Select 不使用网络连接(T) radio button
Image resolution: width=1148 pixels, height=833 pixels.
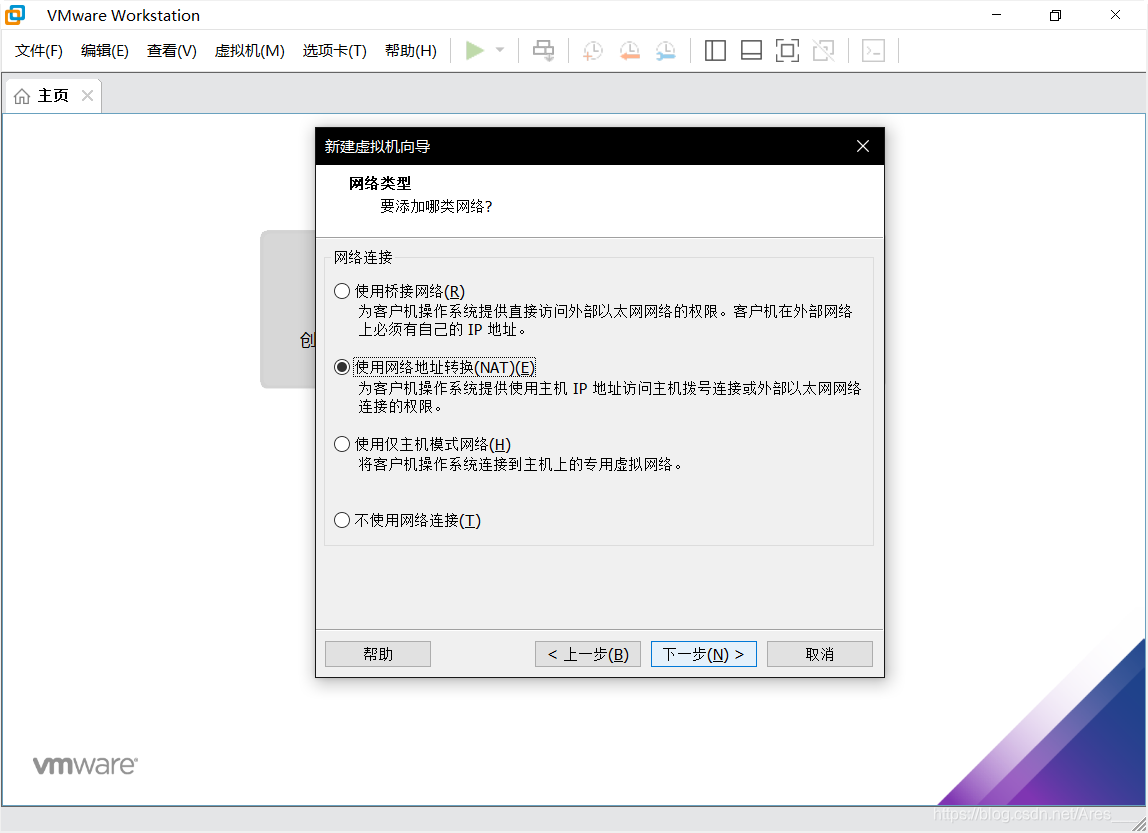click(x=342, y=520)
